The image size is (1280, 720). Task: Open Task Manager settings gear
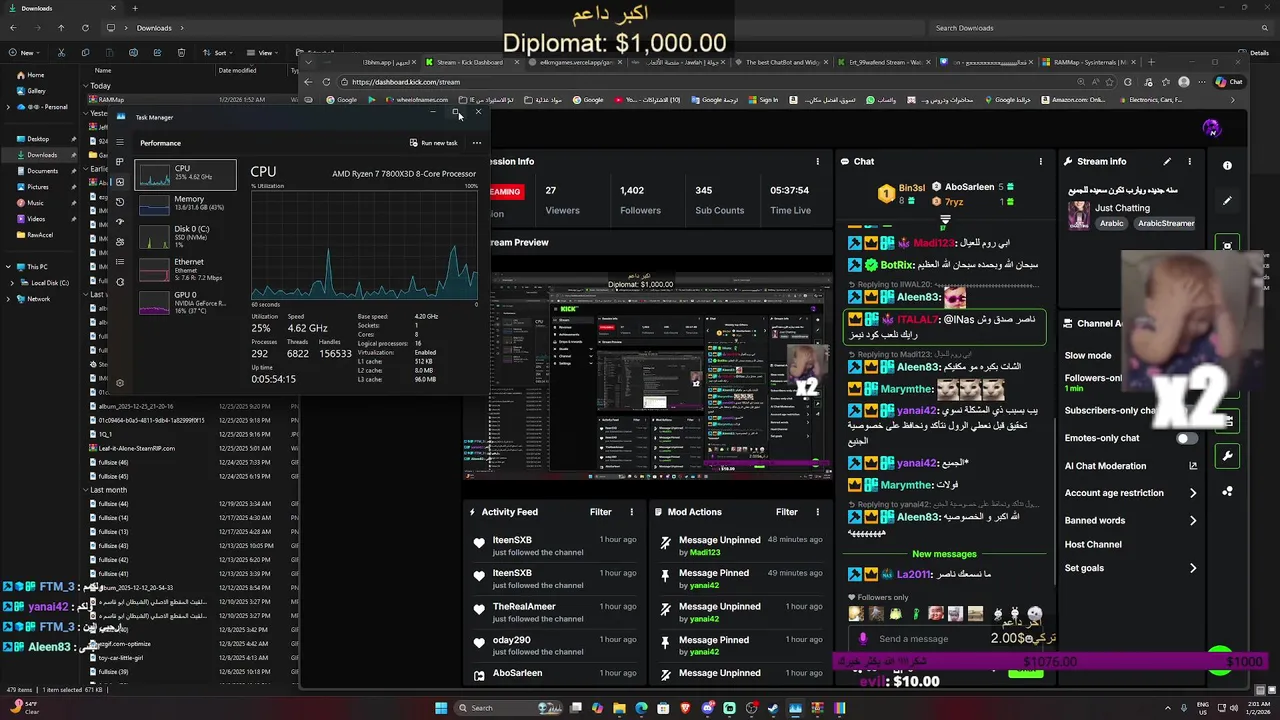(120, 383)
